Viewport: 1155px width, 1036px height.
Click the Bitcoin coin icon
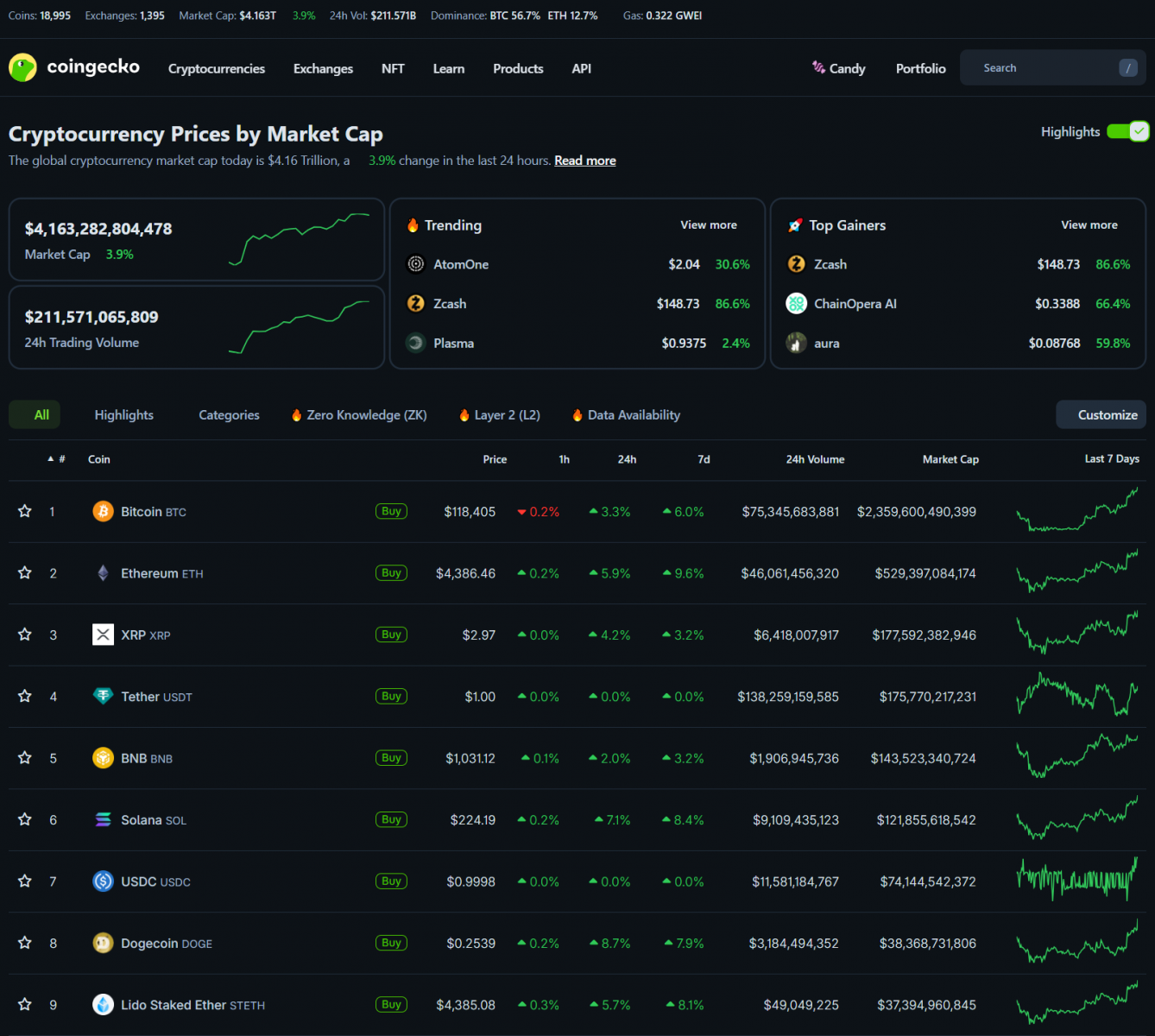[103, 512]
